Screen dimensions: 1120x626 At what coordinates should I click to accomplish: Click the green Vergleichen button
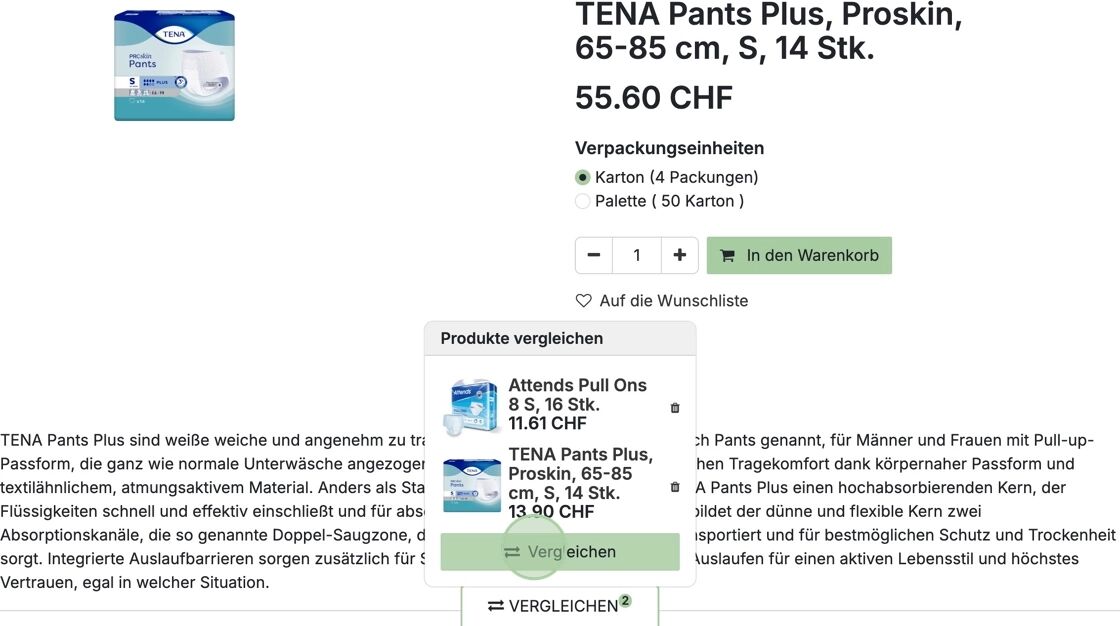pos(560,552)
